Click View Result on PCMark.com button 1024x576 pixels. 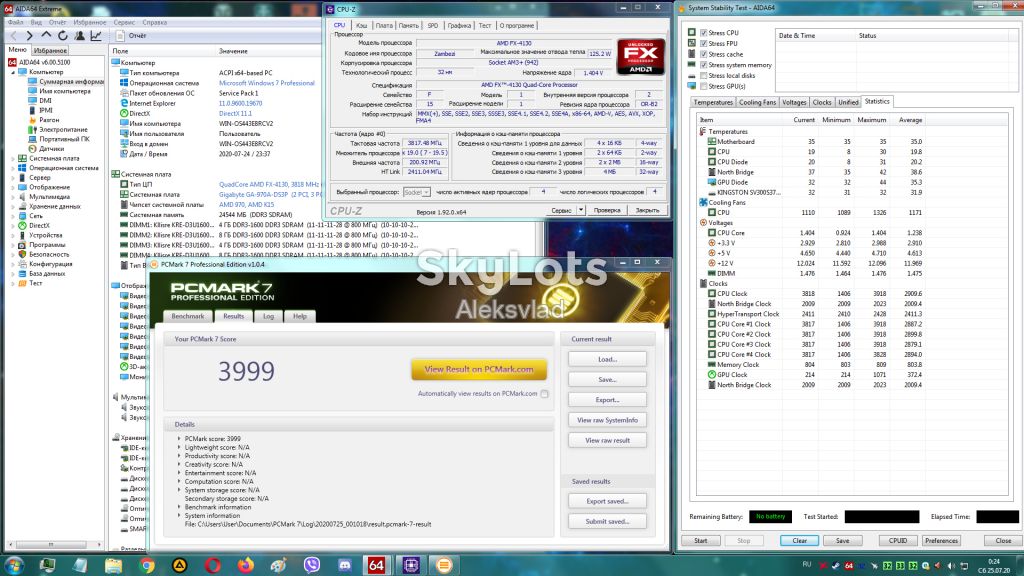479,370
